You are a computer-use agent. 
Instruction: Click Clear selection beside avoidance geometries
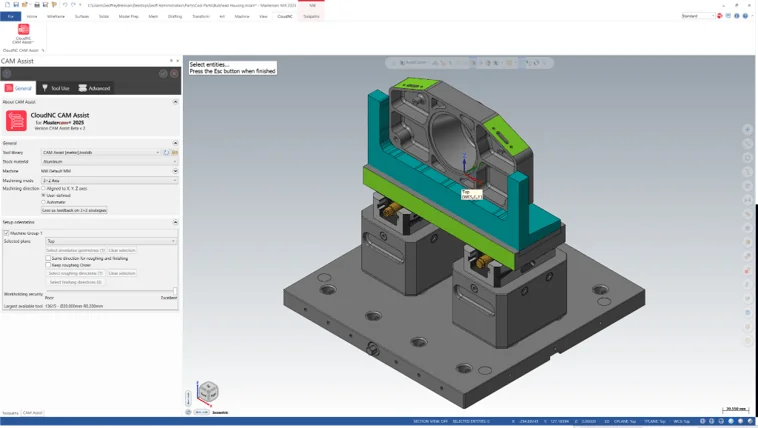point(122,250)
